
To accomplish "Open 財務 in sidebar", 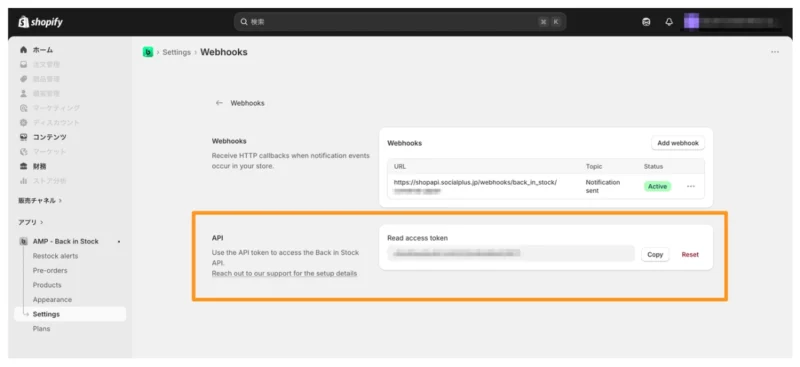I will point(40,166).
